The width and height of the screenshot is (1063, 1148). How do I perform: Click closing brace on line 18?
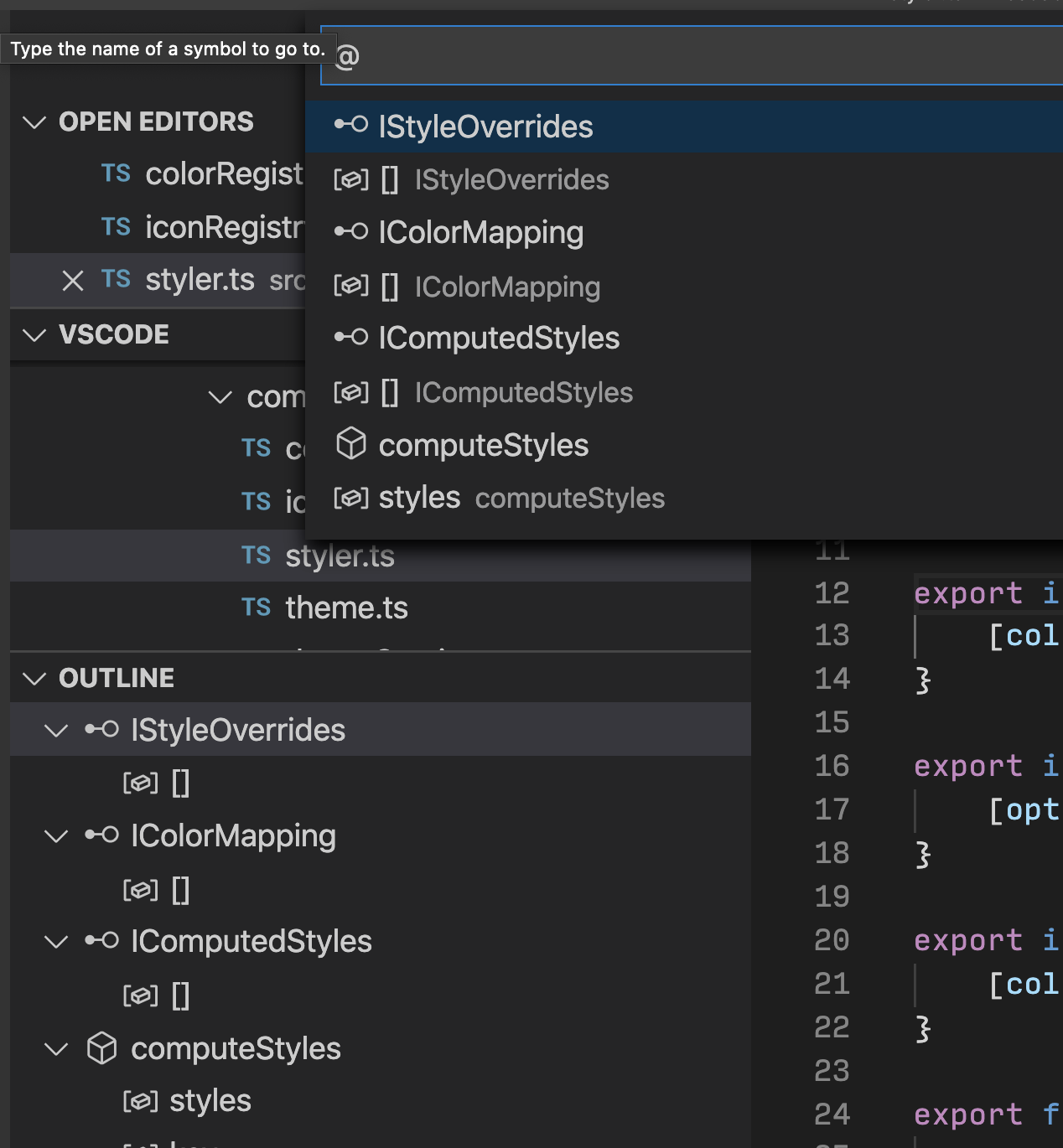click(x=923, y=854)
